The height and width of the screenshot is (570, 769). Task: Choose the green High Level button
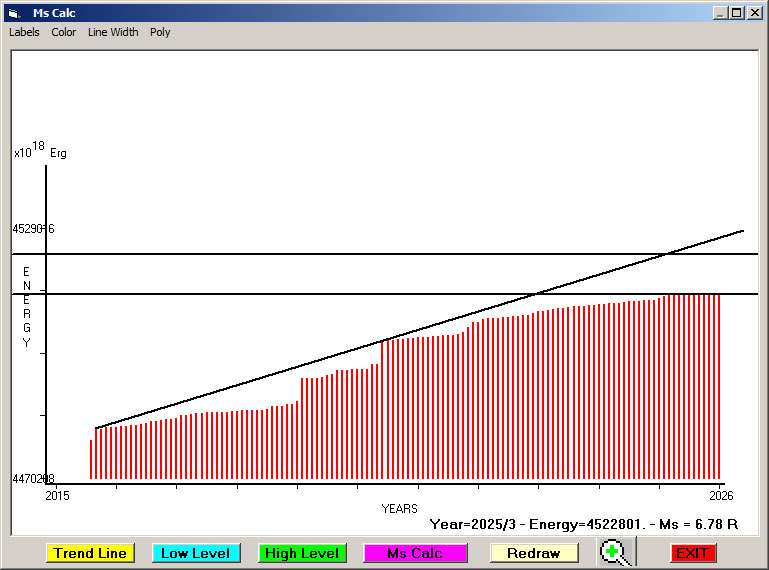pos(302,553)
